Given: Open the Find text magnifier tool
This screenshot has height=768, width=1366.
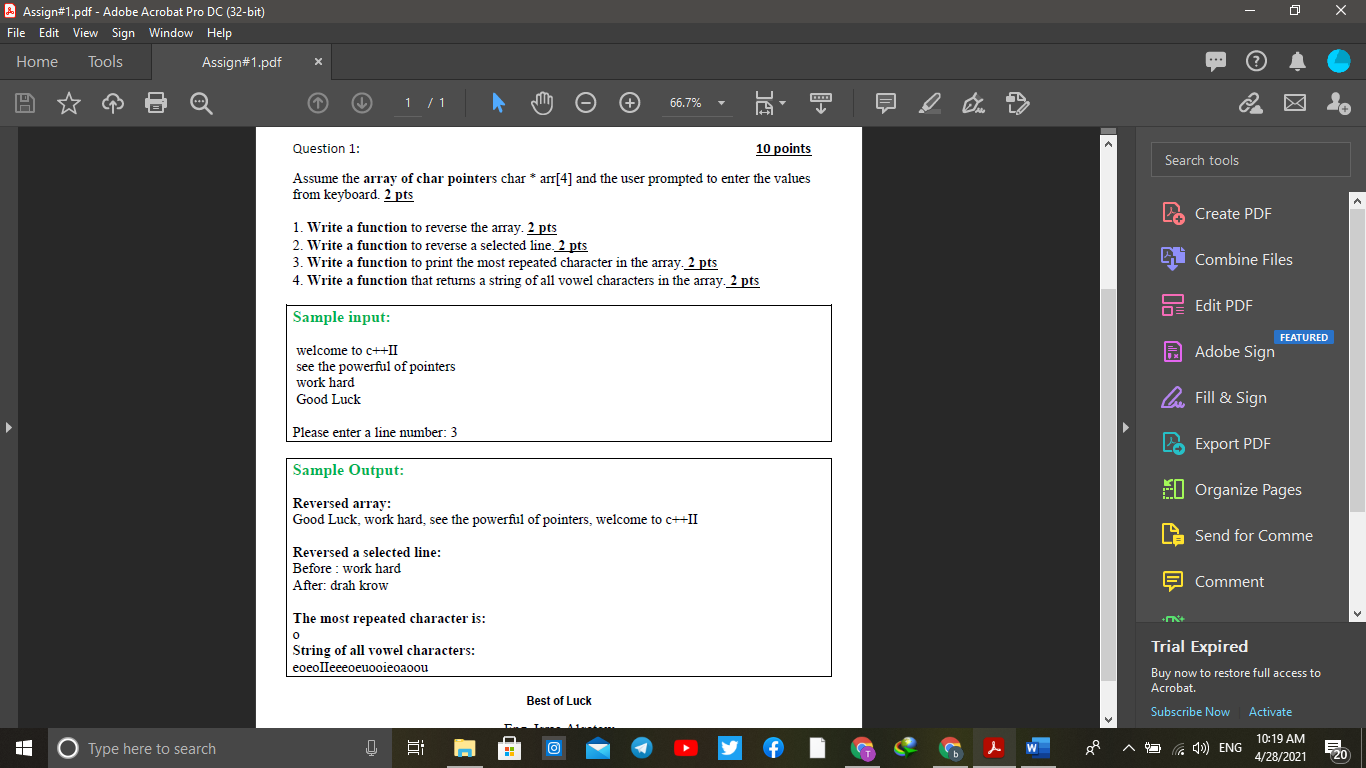Looking at the screenshot, I should coord(201,103).
